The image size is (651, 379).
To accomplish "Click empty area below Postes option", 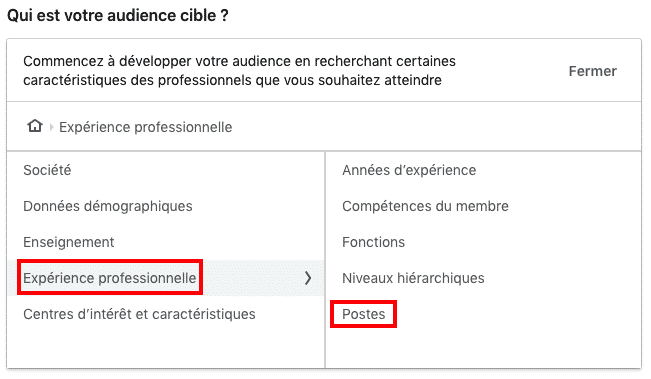I will [483, 349].
